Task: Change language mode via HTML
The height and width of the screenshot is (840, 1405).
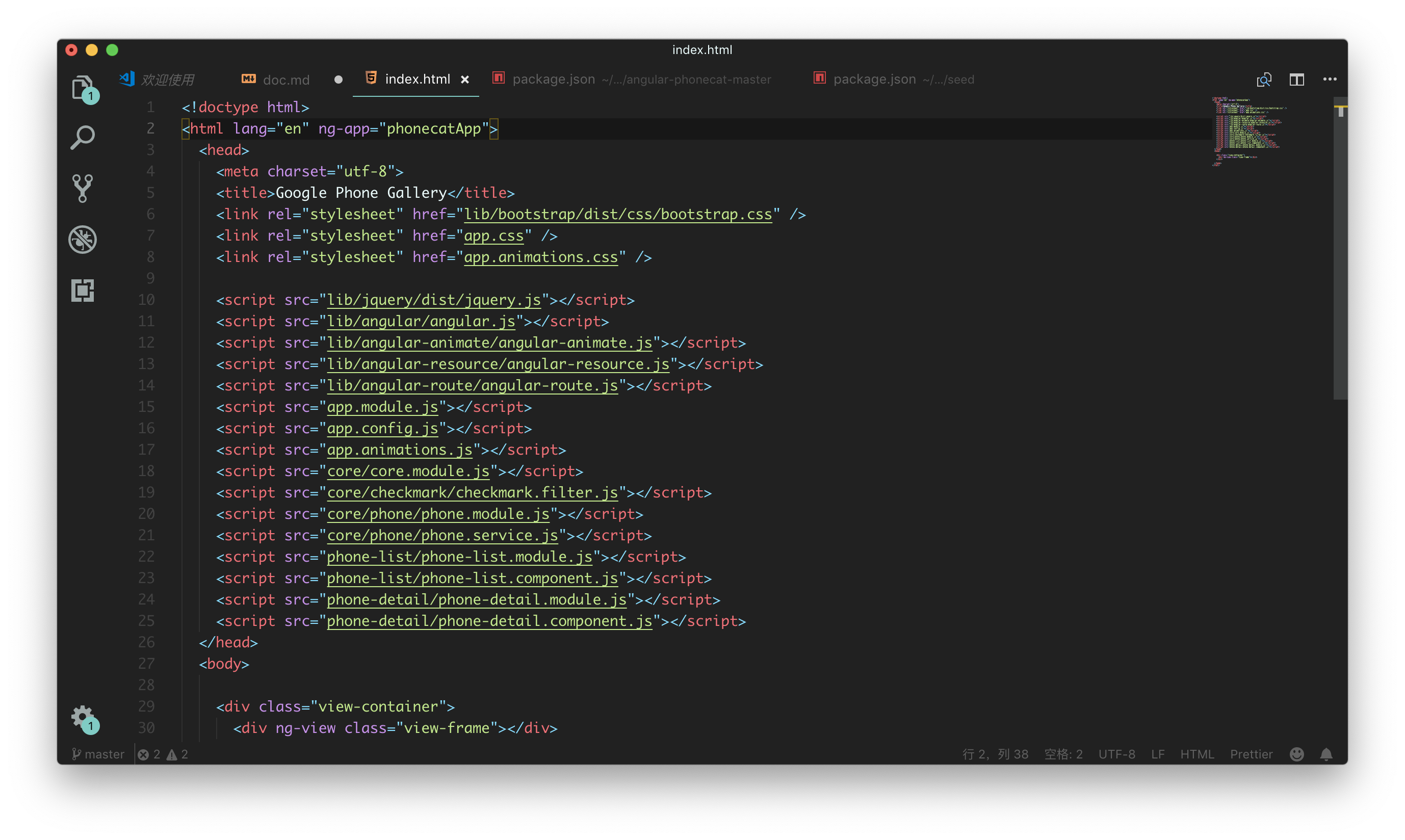Action: [x=1196, y=754]
